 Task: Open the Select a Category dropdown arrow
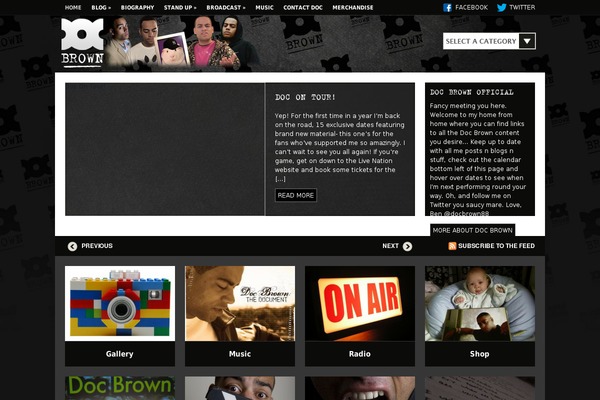coord(527,41)
